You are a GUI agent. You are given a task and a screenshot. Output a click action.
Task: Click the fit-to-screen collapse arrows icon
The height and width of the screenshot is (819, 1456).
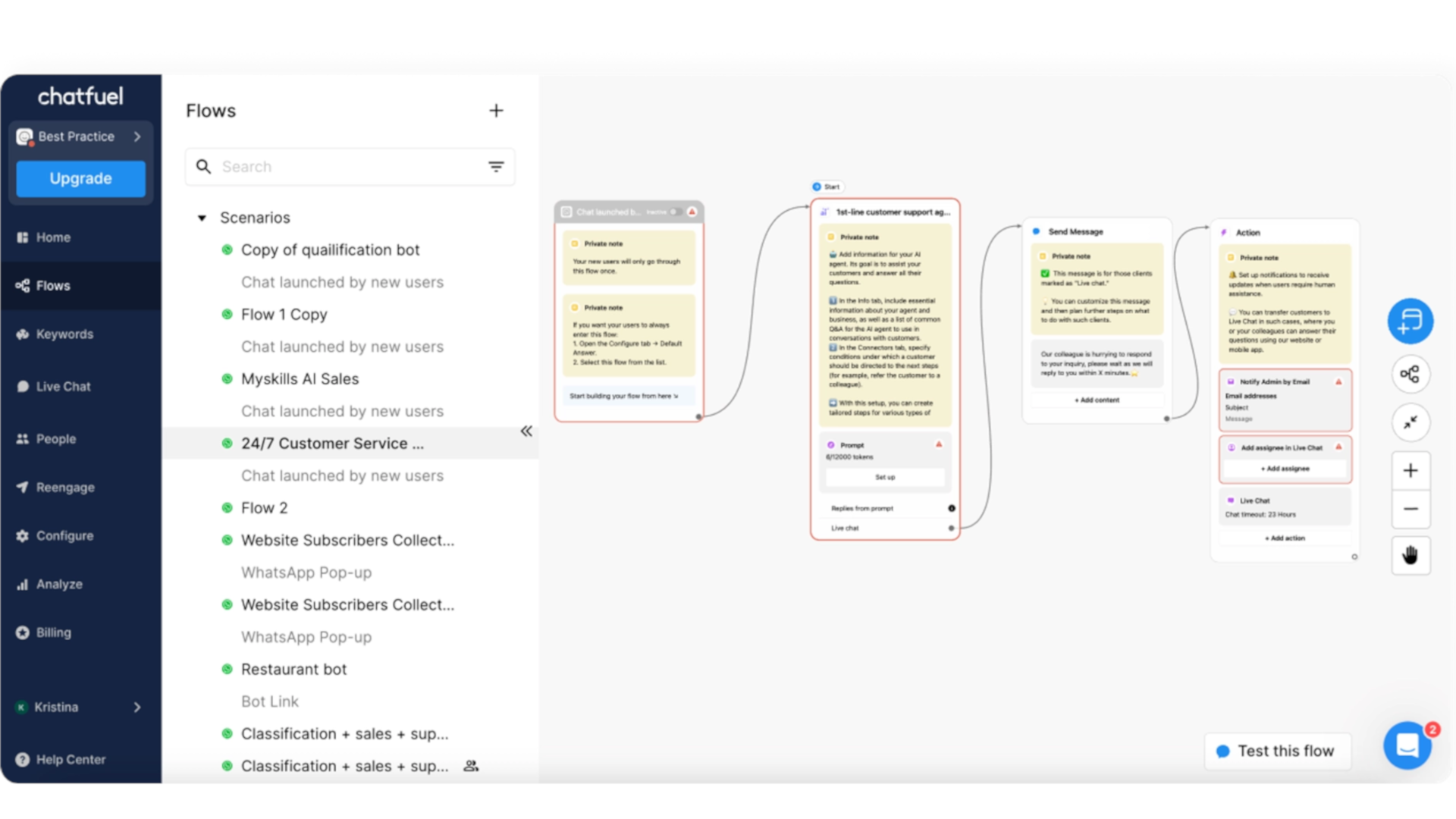coord(1410,422)
